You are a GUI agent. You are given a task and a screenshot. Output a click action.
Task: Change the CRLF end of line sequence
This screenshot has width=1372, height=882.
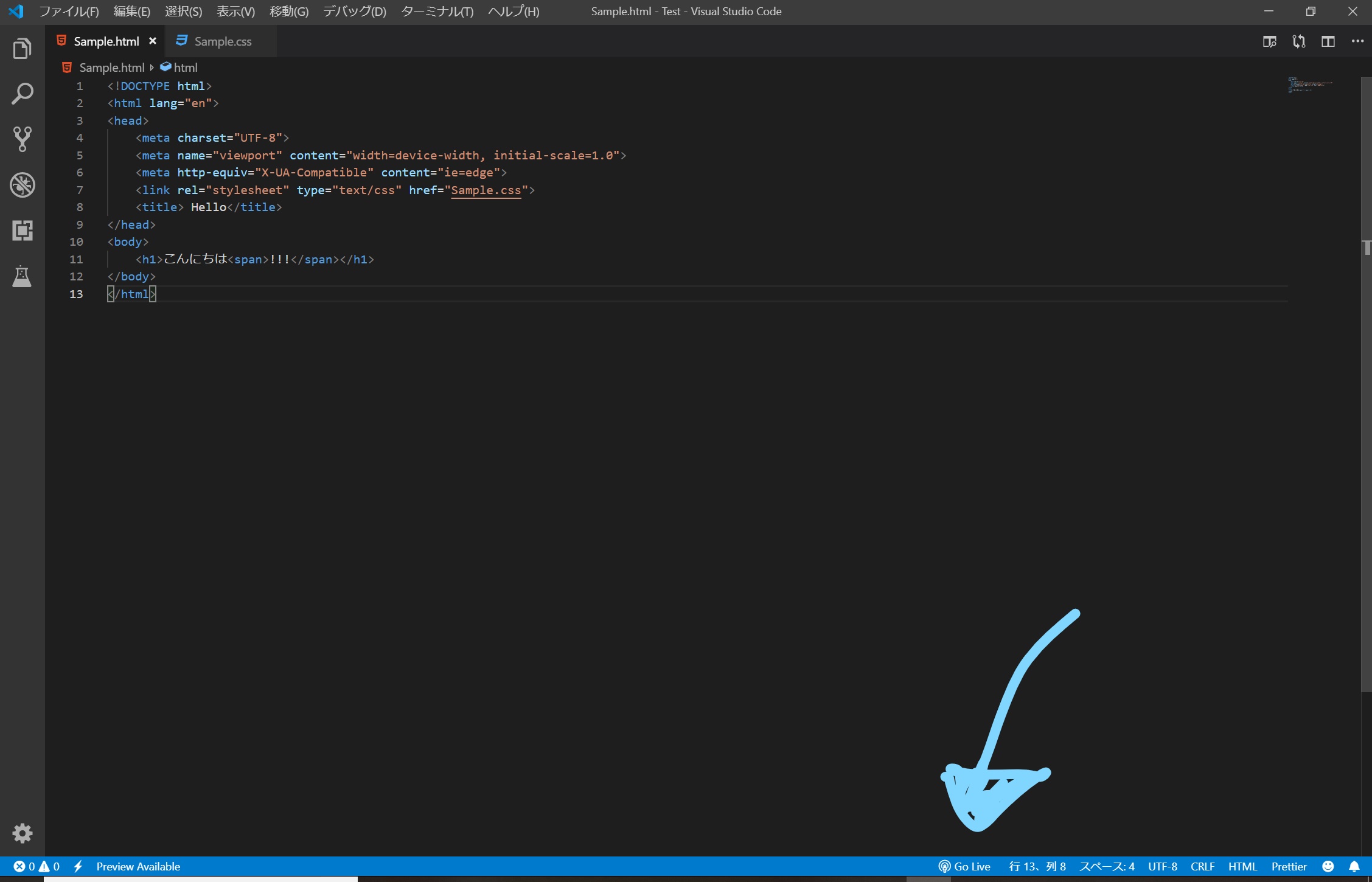[1202, 866]
